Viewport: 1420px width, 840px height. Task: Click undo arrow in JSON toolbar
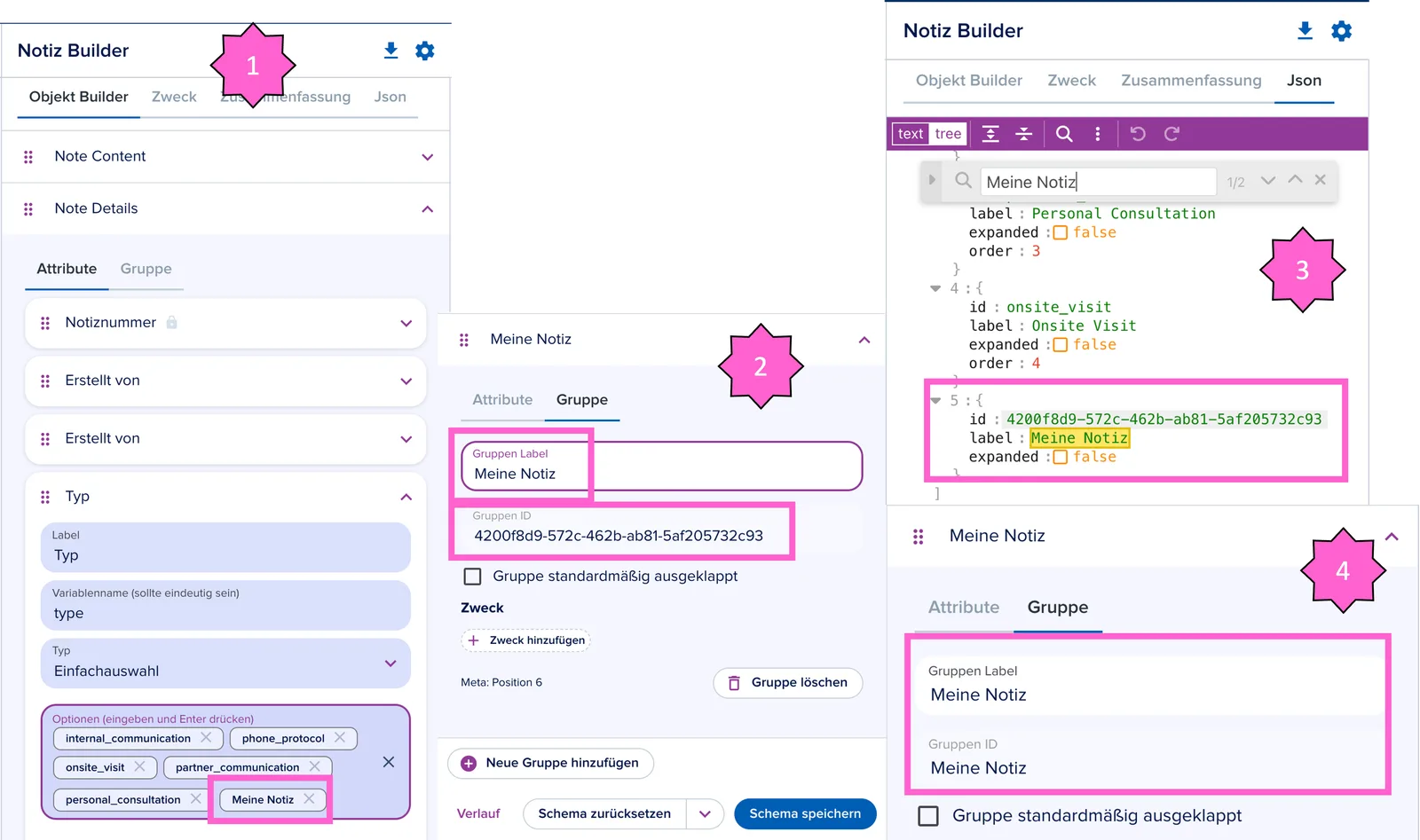(x=1138, y=134)
